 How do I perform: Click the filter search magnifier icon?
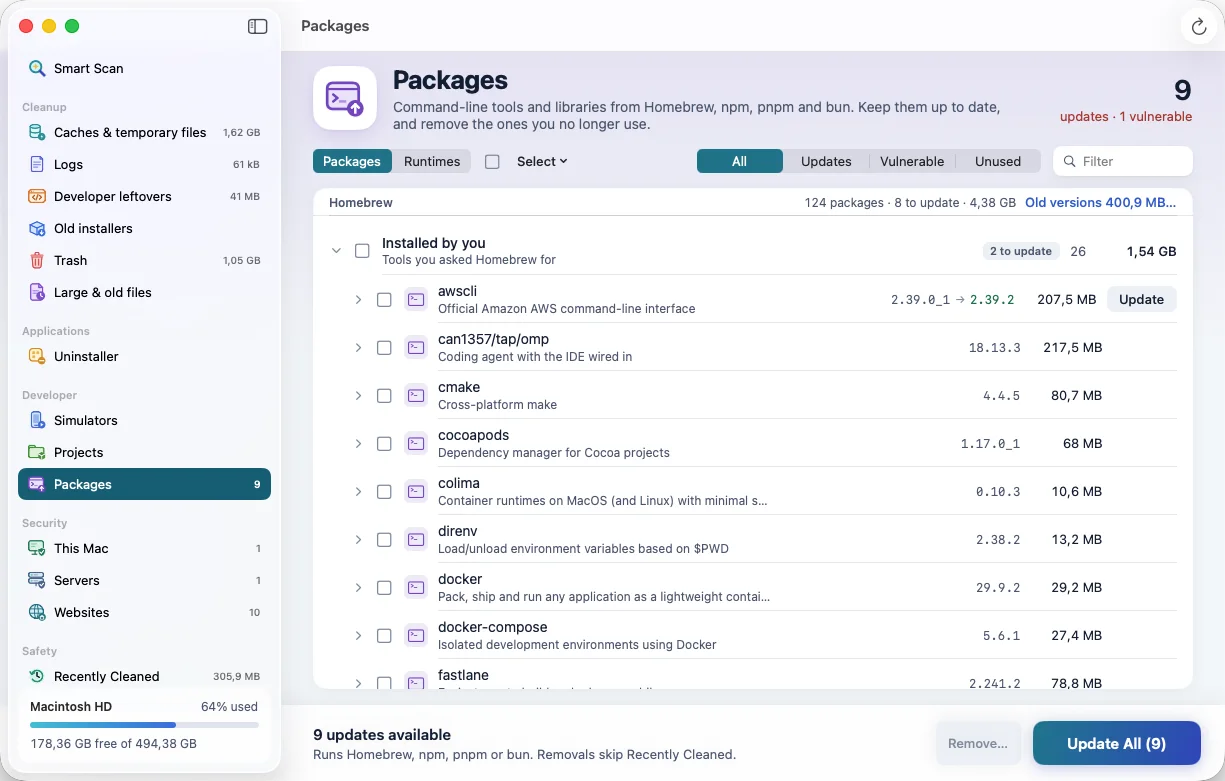1070,161
